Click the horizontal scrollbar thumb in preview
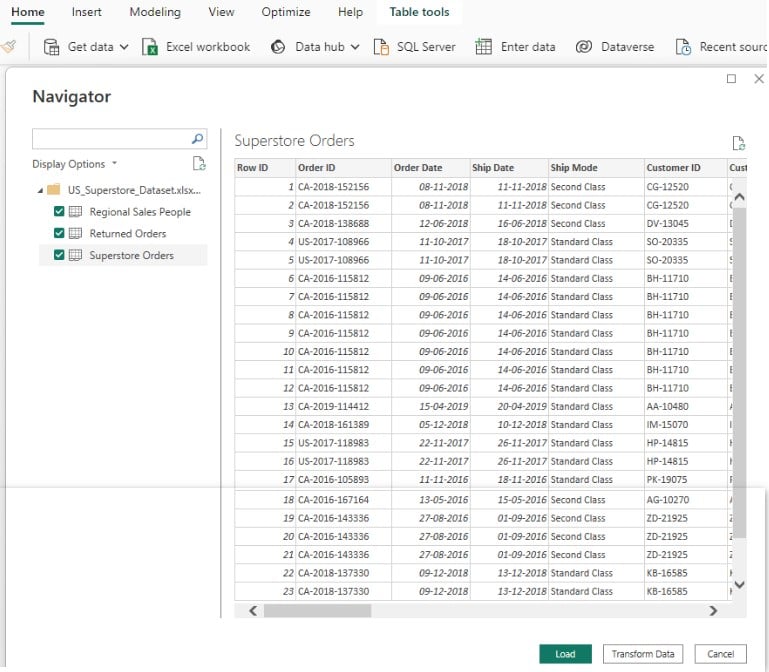This screenshot has width=769, height=672. point(317,611)
